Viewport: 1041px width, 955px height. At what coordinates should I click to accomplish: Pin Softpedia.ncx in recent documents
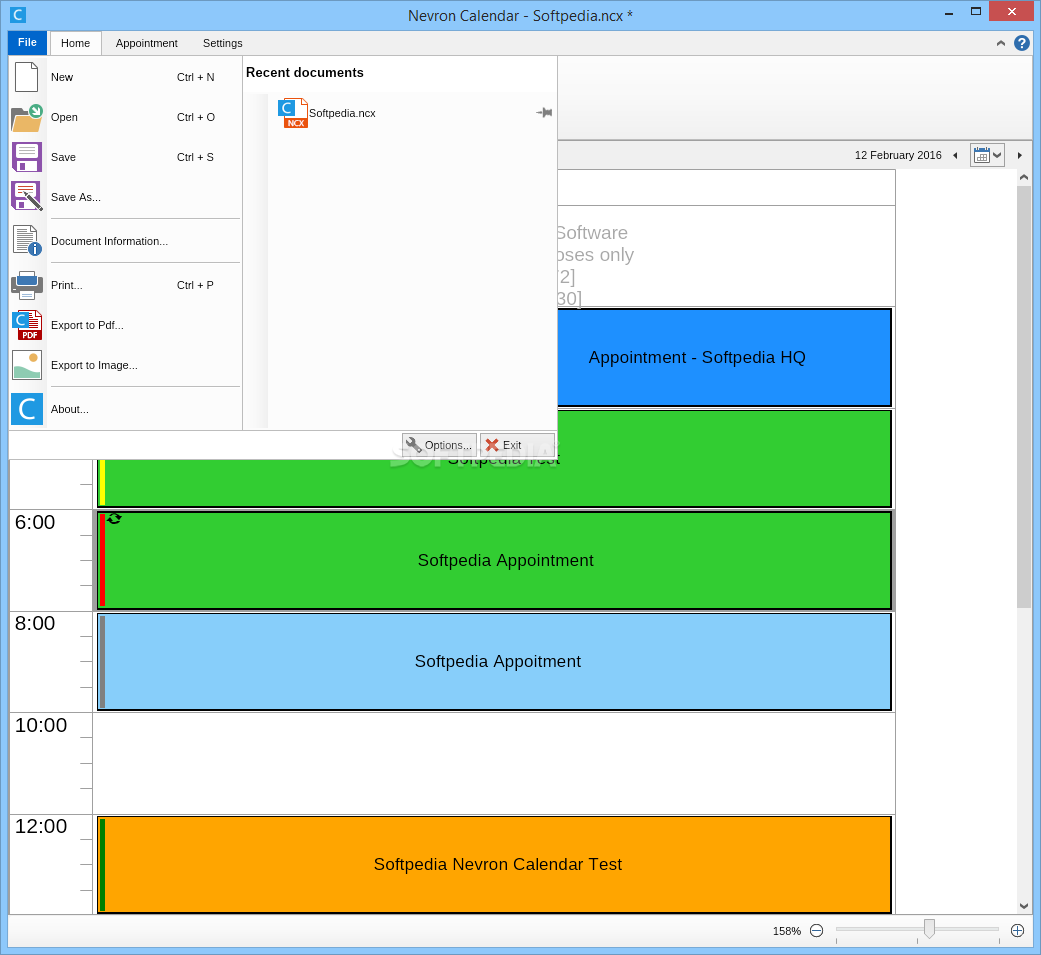544,113
